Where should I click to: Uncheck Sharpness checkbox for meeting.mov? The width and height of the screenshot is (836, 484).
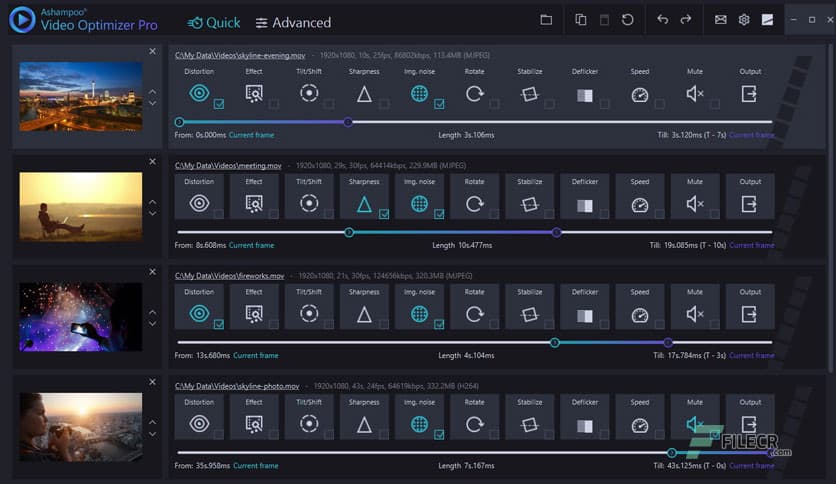point(384,214)
